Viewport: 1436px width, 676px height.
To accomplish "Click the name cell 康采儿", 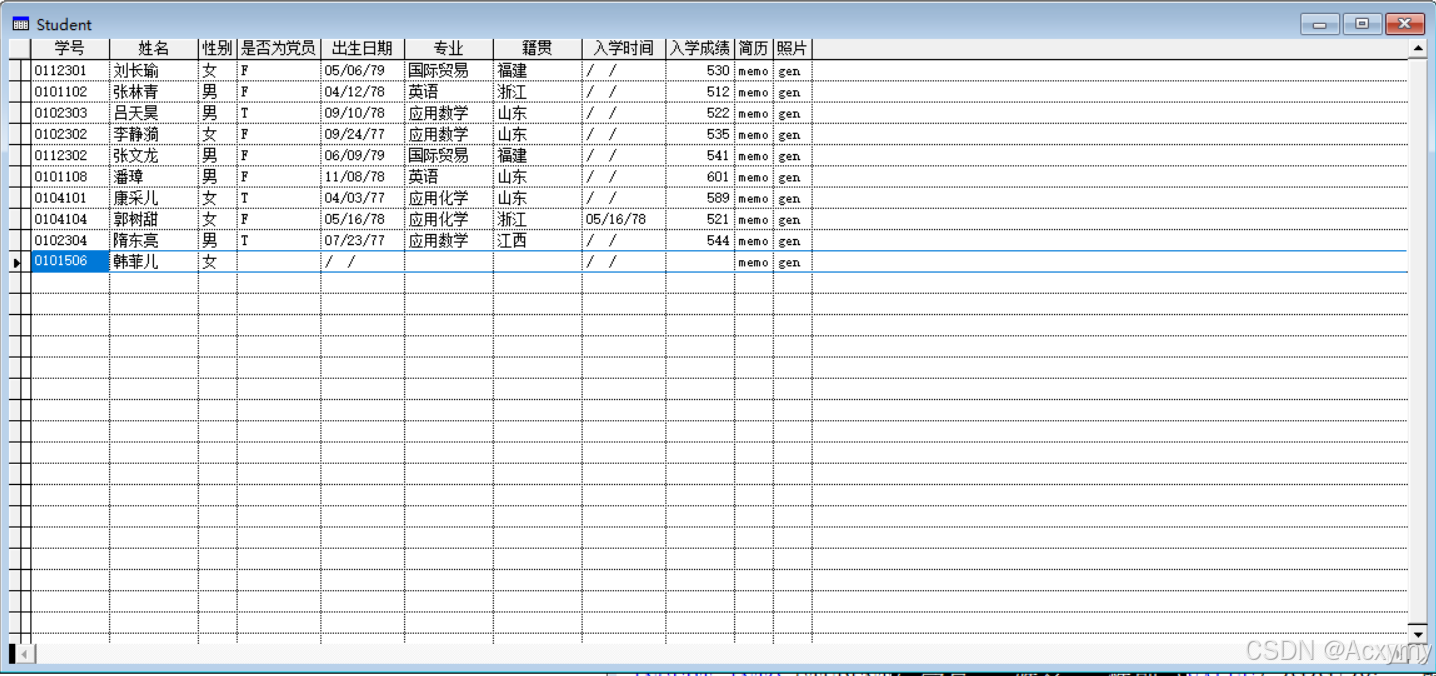I will coord(154,198).
